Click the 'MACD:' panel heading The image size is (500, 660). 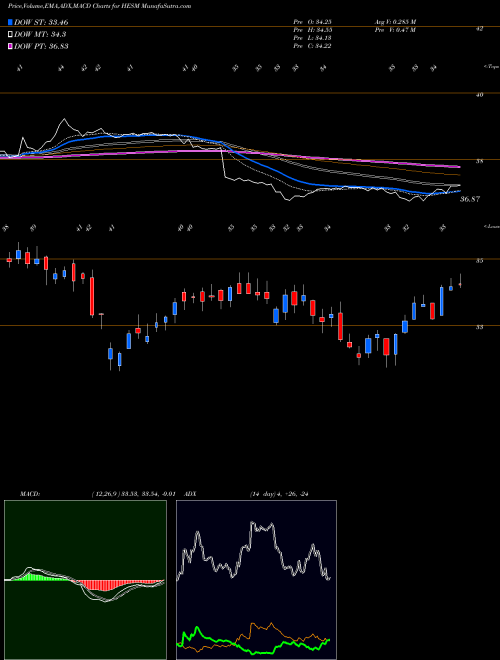pos(29,494)
